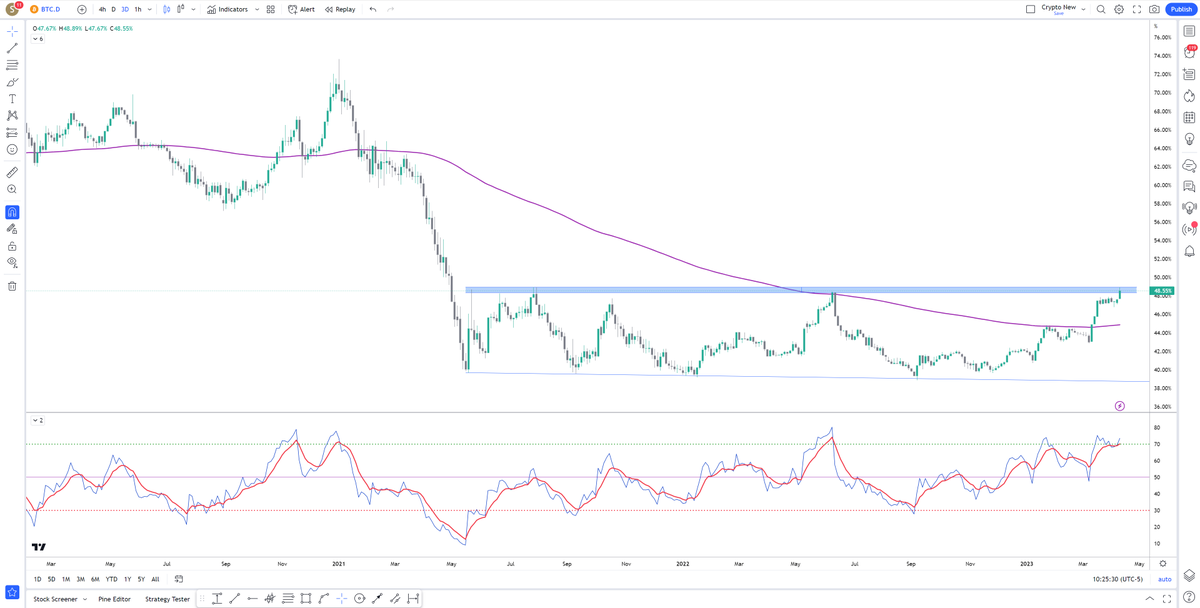
Task: Click BTC.D symbol search button
Action: (45, 9)
